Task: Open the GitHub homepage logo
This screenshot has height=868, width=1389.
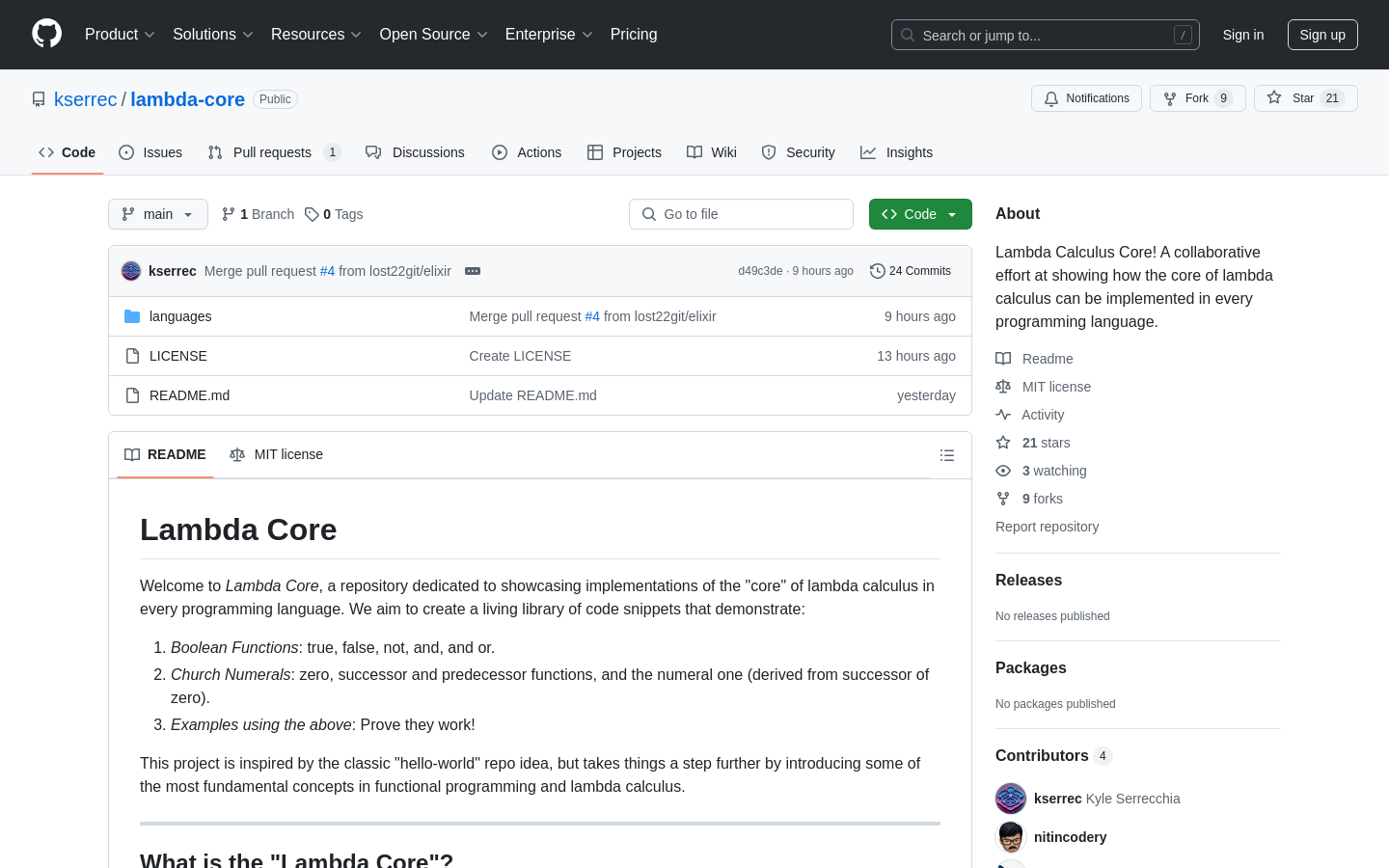Action: click(46, 34)
